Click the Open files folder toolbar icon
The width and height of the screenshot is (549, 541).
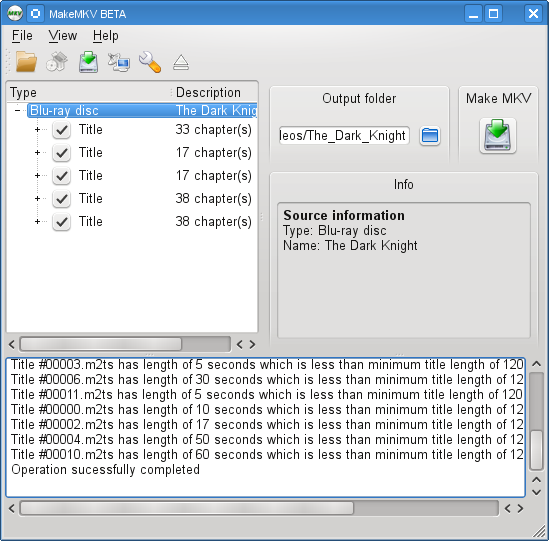(x=26, y=62)
